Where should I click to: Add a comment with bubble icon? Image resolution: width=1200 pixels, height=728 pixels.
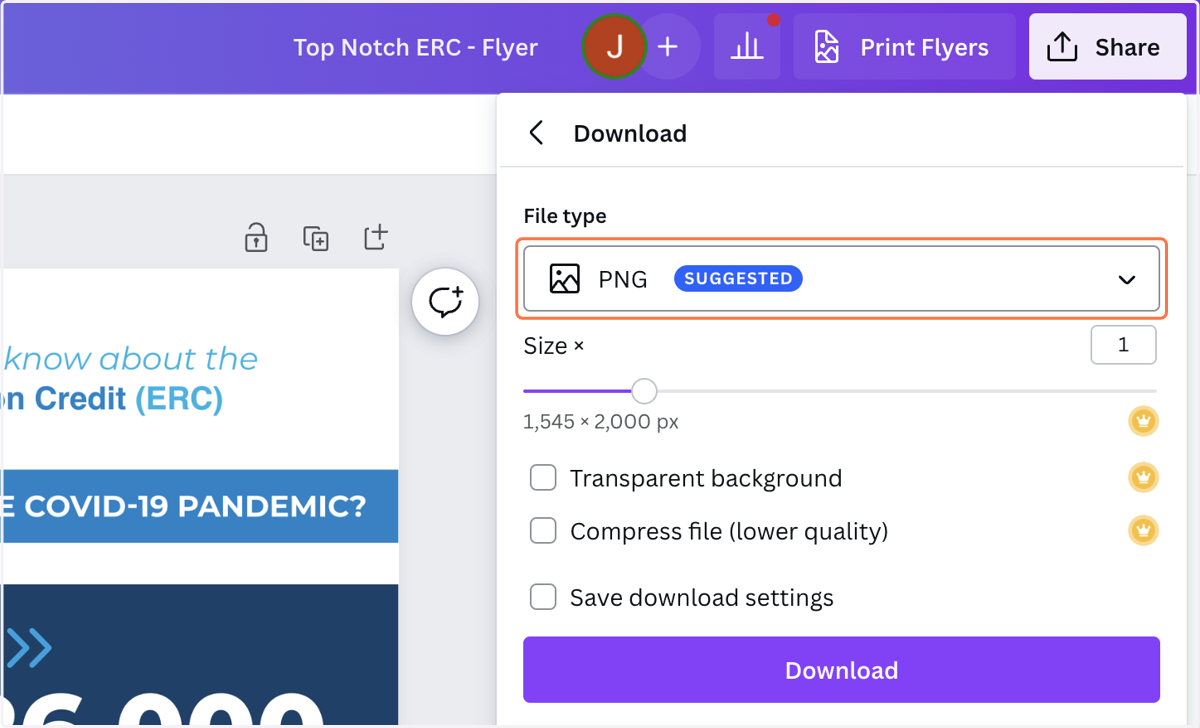coord(446,301)
